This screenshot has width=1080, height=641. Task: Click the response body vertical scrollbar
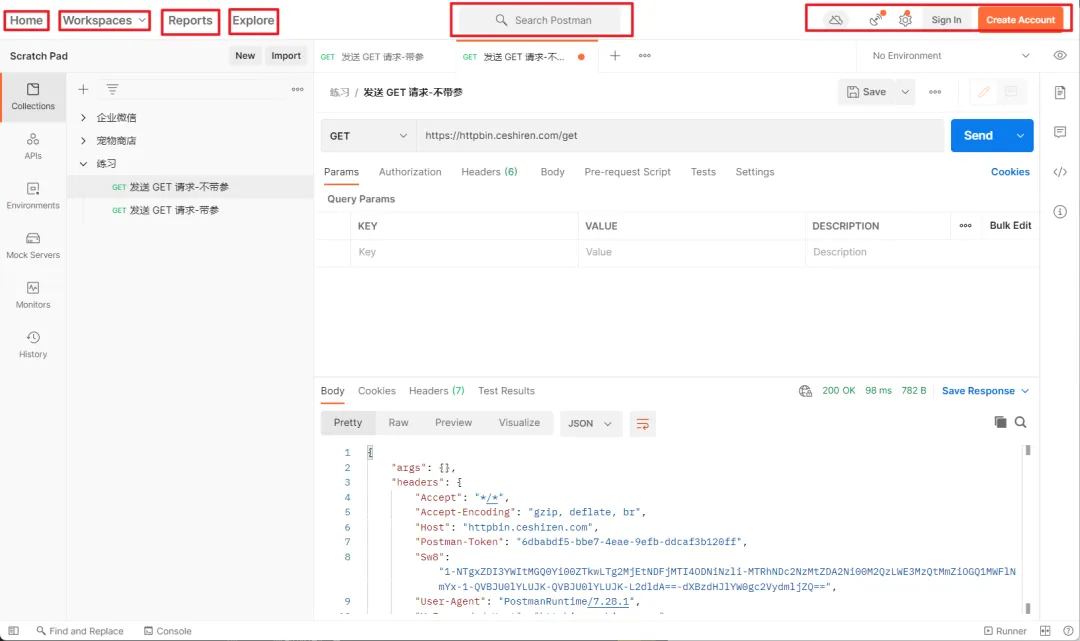(x=1027, y=530)
